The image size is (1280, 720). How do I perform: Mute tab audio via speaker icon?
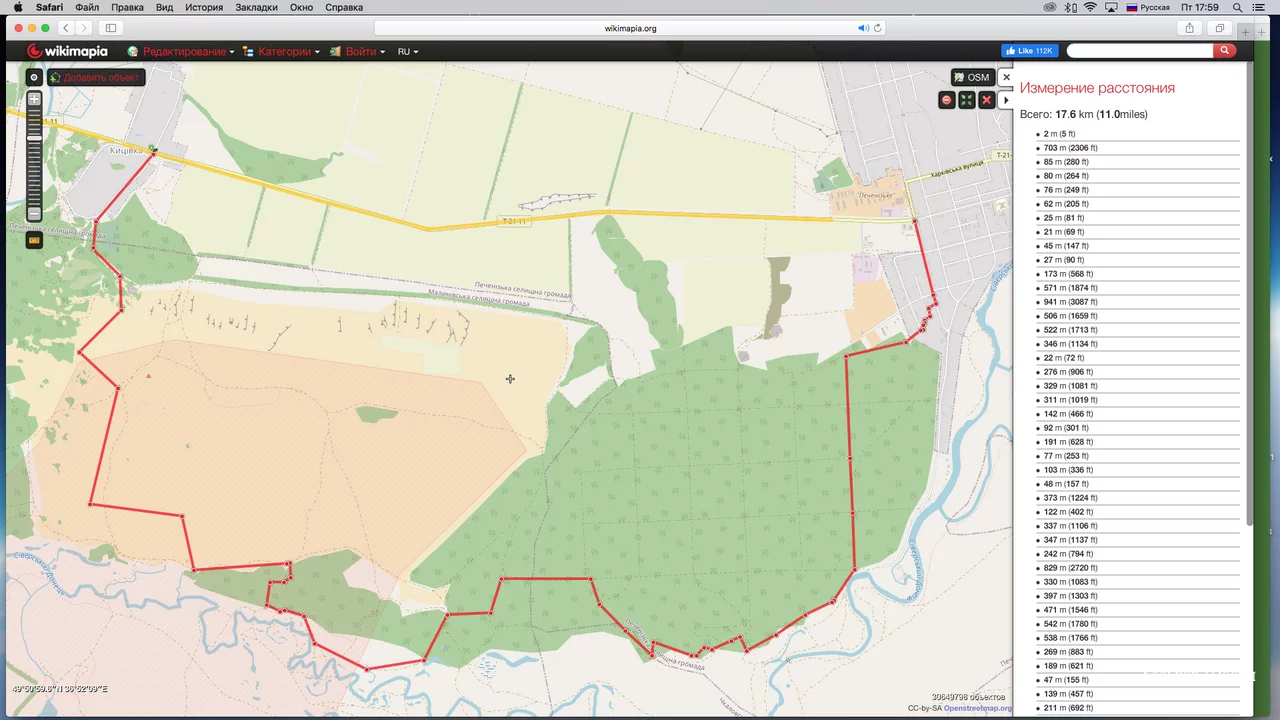(x=863, y=28)
